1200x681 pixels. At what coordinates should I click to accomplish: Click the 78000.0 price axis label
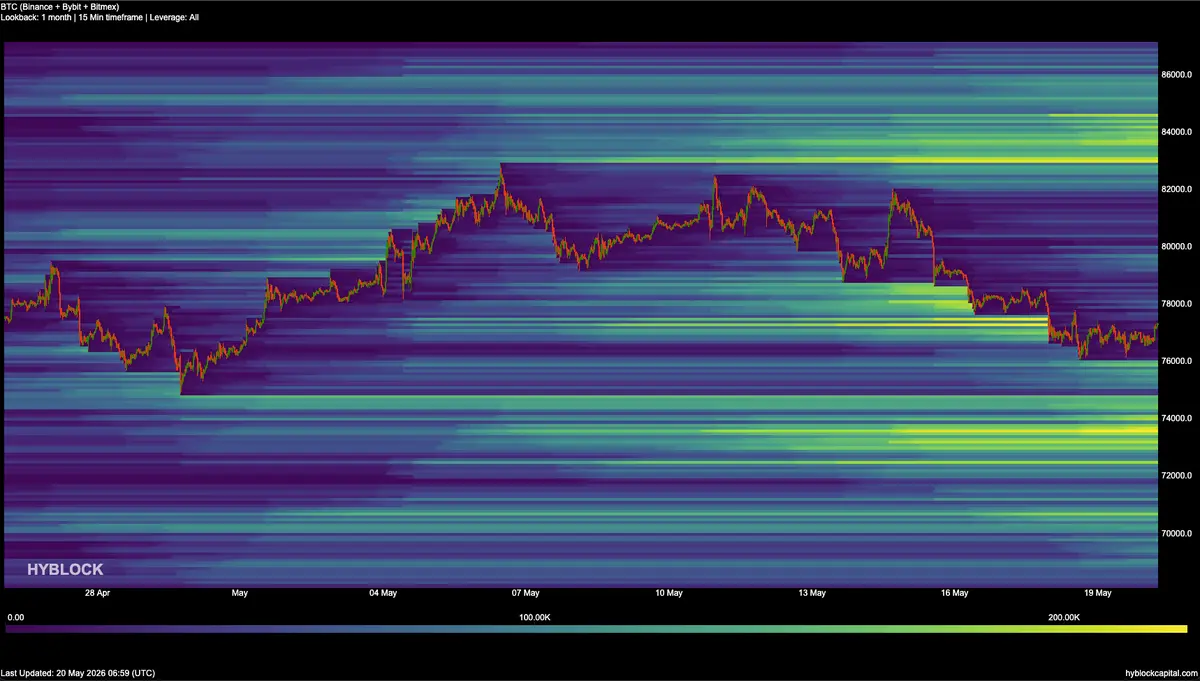click(1176, 304)
